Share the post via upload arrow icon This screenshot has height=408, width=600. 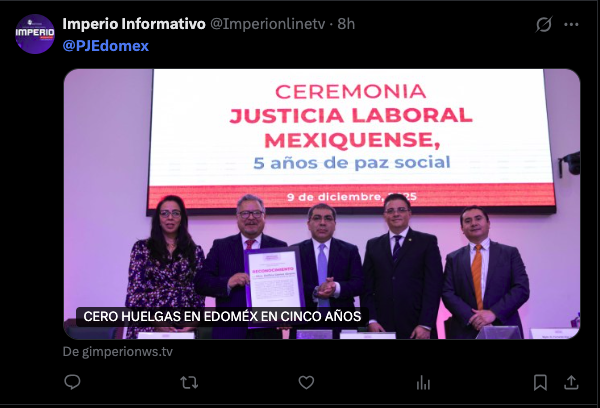[x=571, y=382]
